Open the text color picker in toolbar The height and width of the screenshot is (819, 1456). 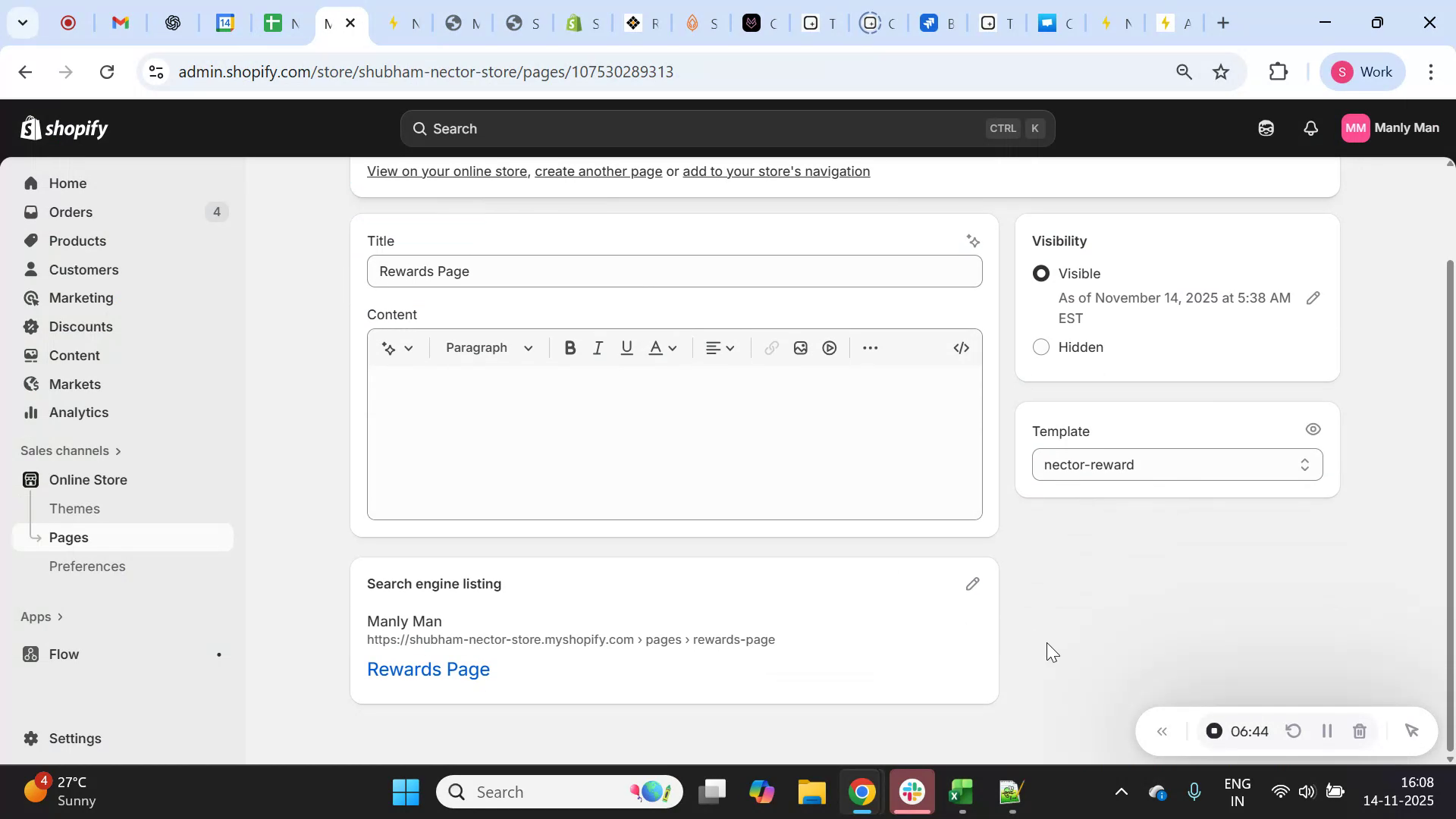click(661, 347)
